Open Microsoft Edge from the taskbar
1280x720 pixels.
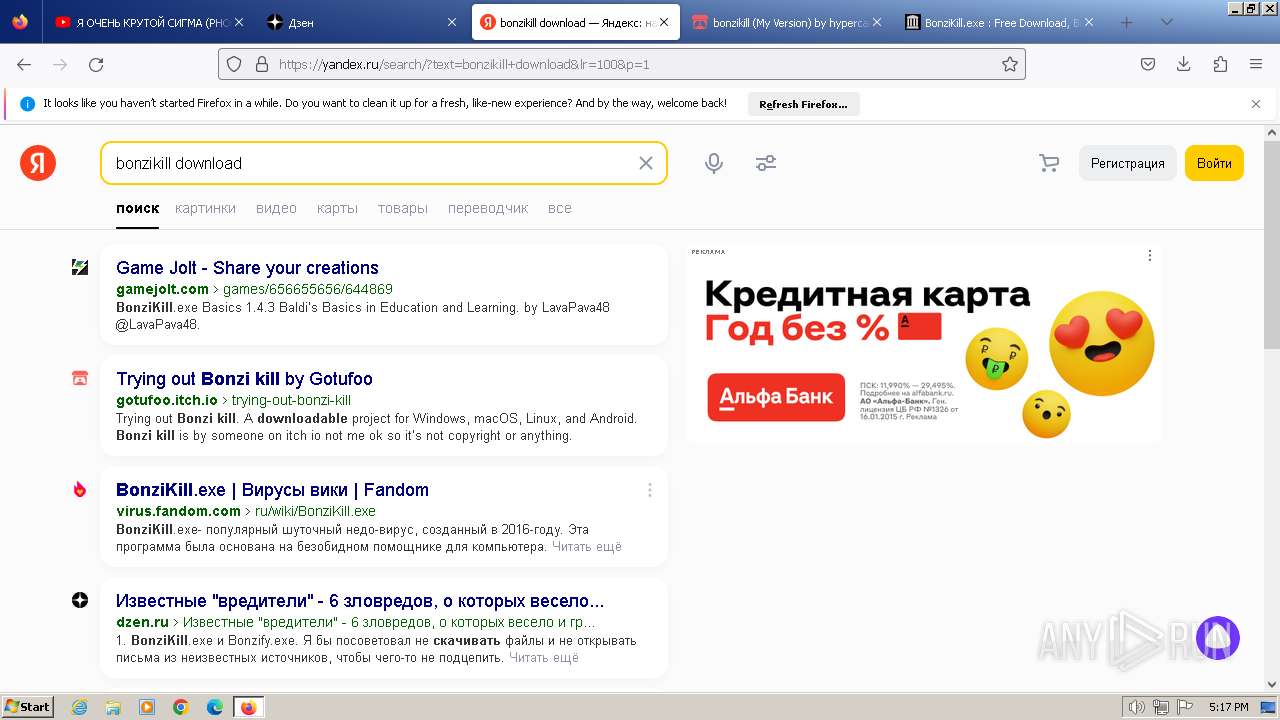click(215, 707)
